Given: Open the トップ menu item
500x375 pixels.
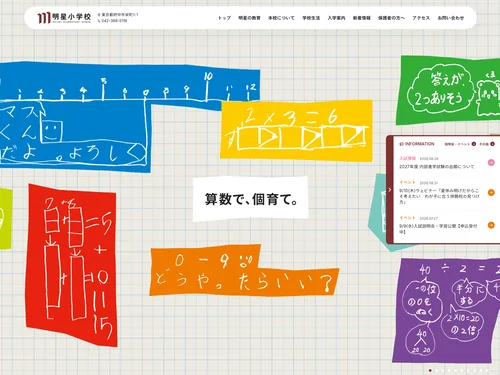Looking at the screenshot, I should [224, 18].
